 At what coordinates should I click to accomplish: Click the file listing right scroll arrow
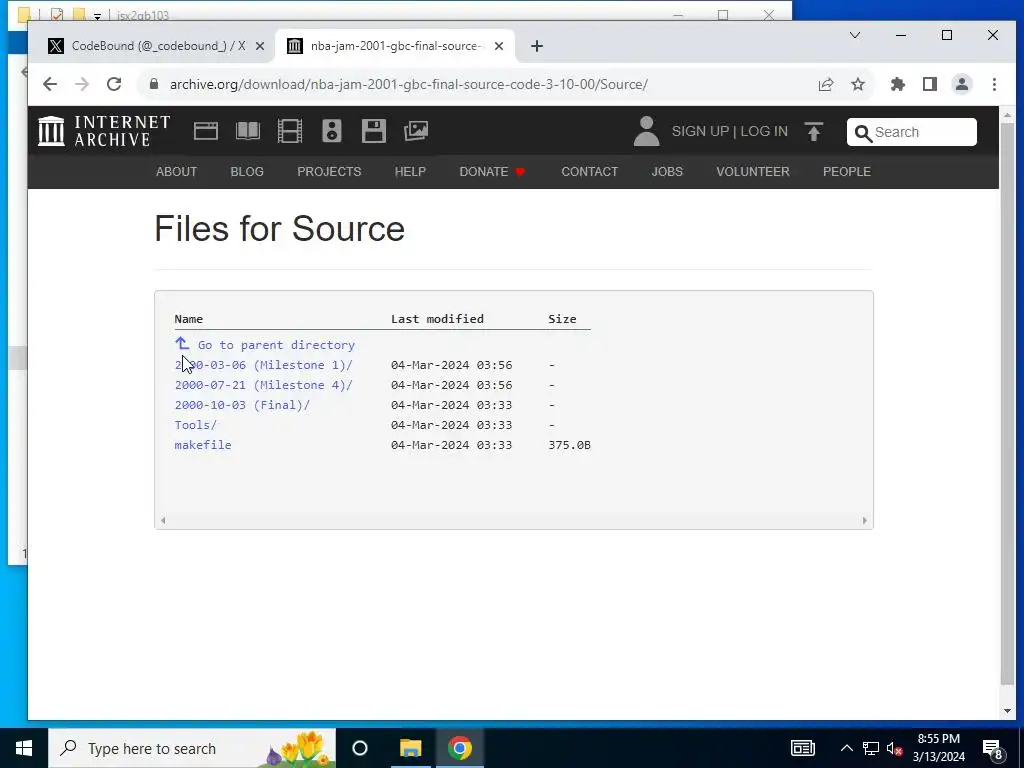click(865, 520)
